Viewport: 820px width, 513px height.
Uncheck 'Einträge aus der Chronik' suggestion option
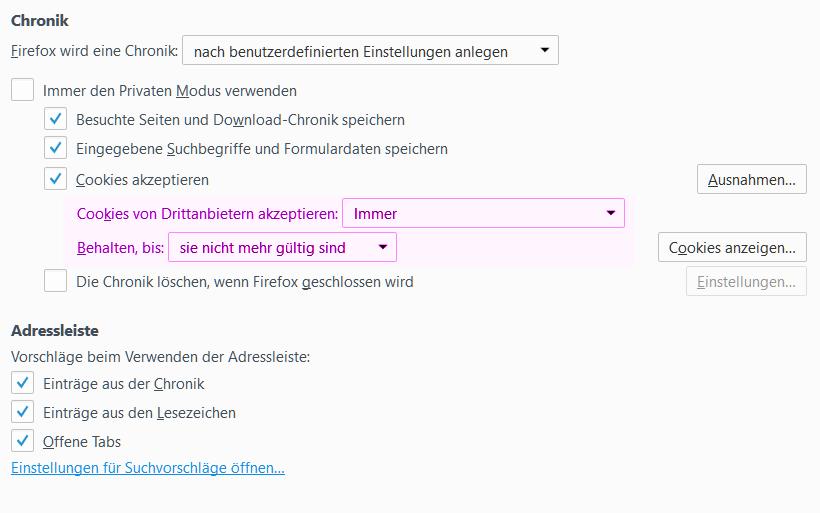click(23, 383)
